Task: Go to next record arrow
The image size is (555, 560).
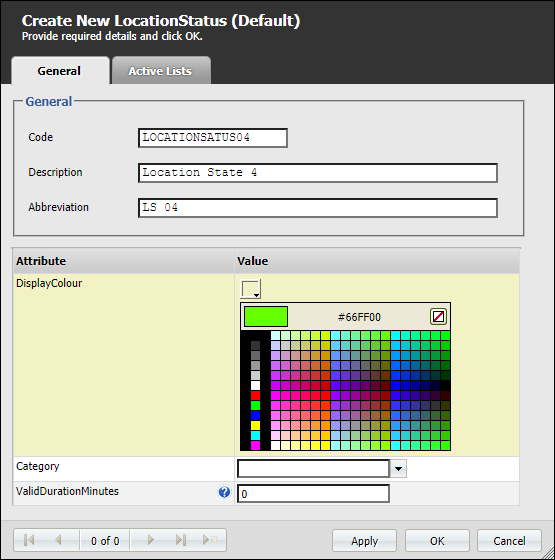Action: click(151, 540)
